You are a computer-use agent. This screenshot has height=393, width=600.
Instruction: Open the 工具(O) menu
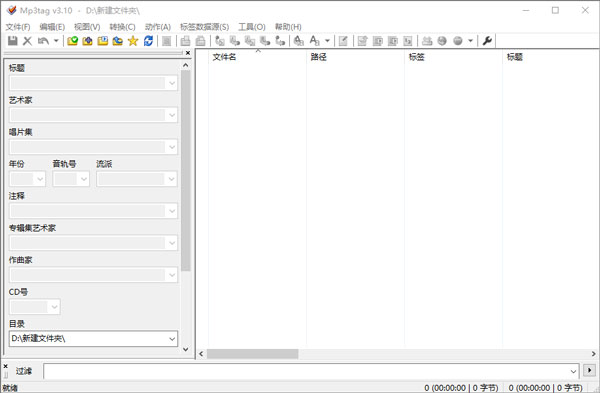tap(252, 27)
